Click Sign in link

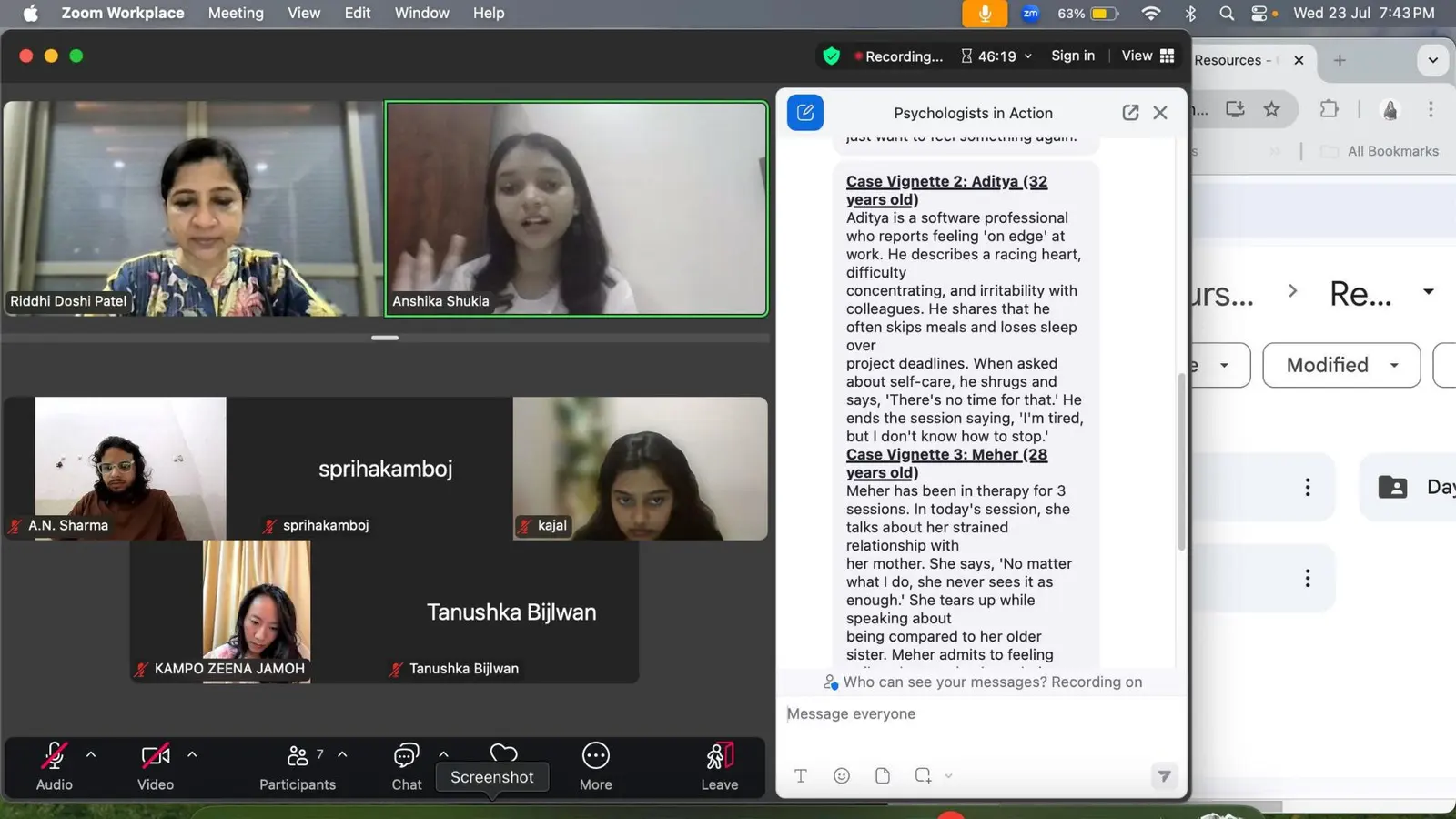[x=1073, y=56]
